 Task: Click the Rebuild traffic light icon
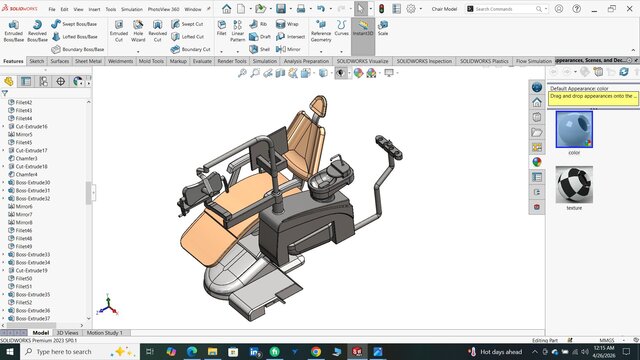click(382, 9)
